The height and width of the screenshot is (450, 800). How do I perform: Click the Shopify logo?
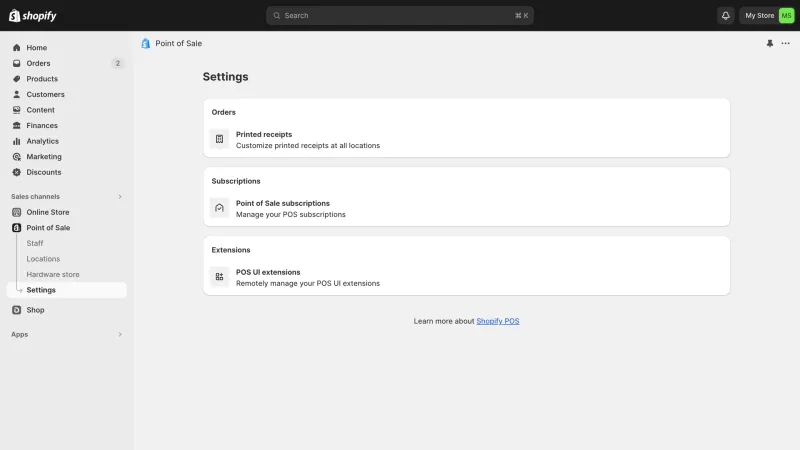(x=33, y=15)
